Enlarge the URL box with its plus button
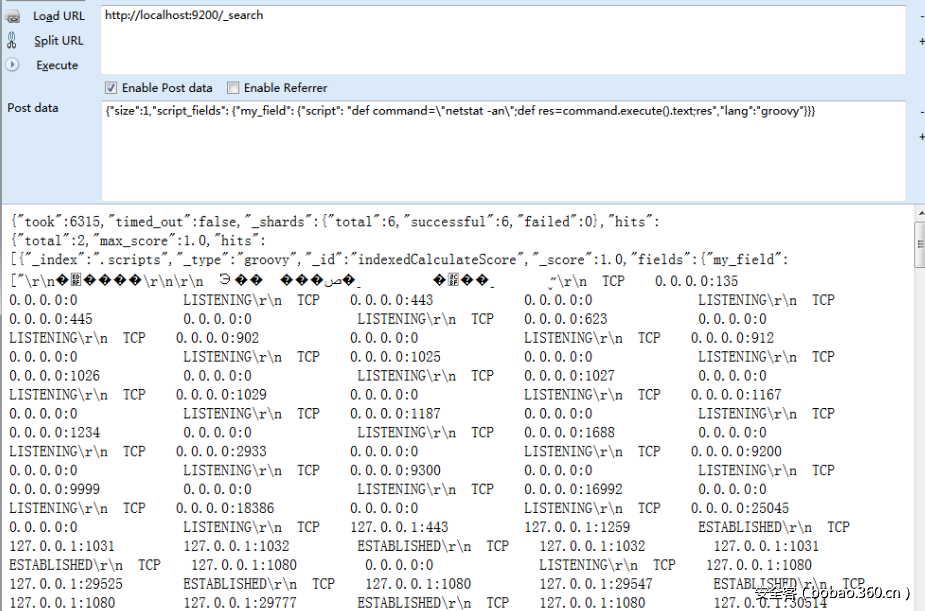 click(920, 41)
